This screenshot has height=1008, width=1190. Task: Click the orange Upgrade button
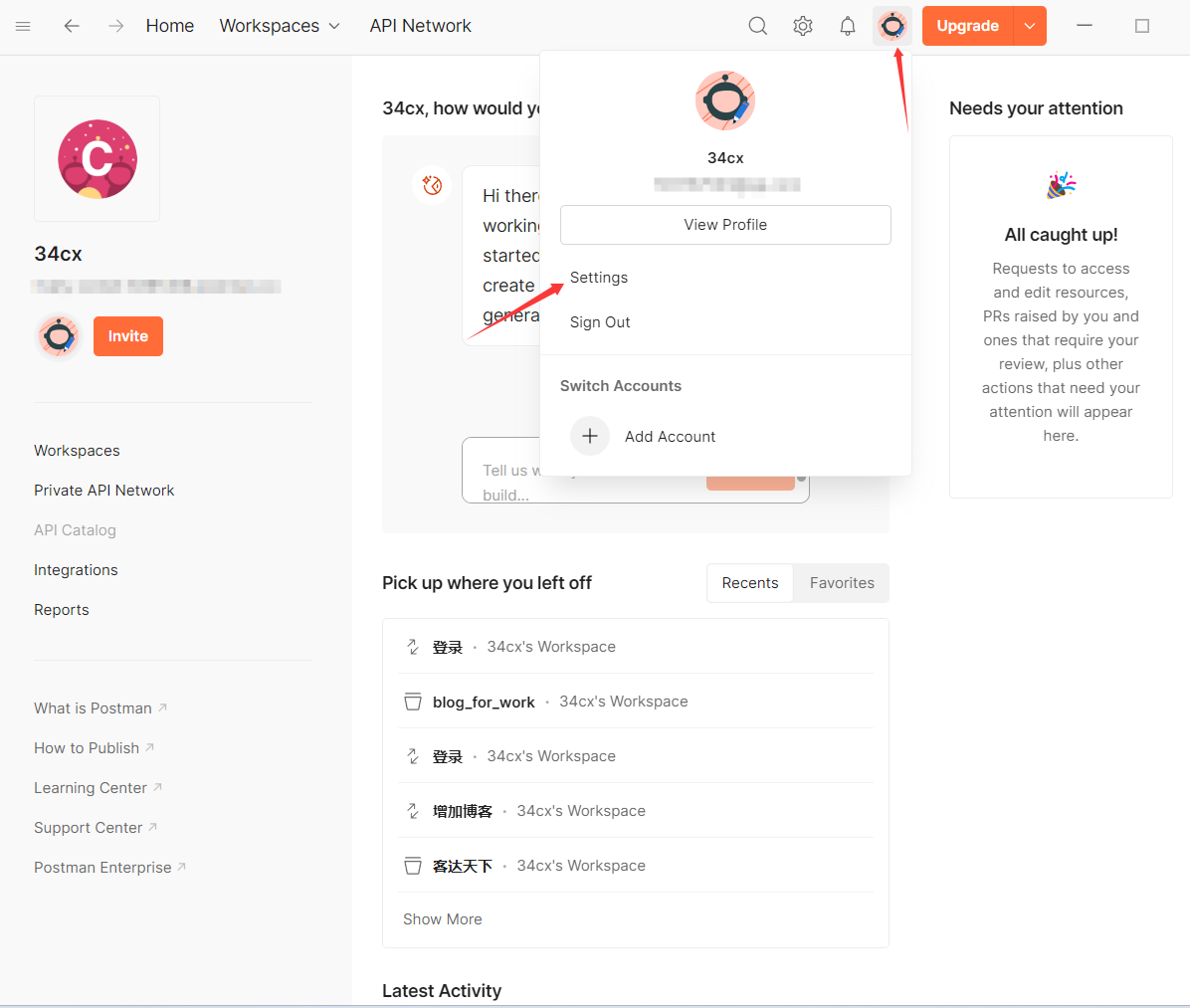click(968, 26)
